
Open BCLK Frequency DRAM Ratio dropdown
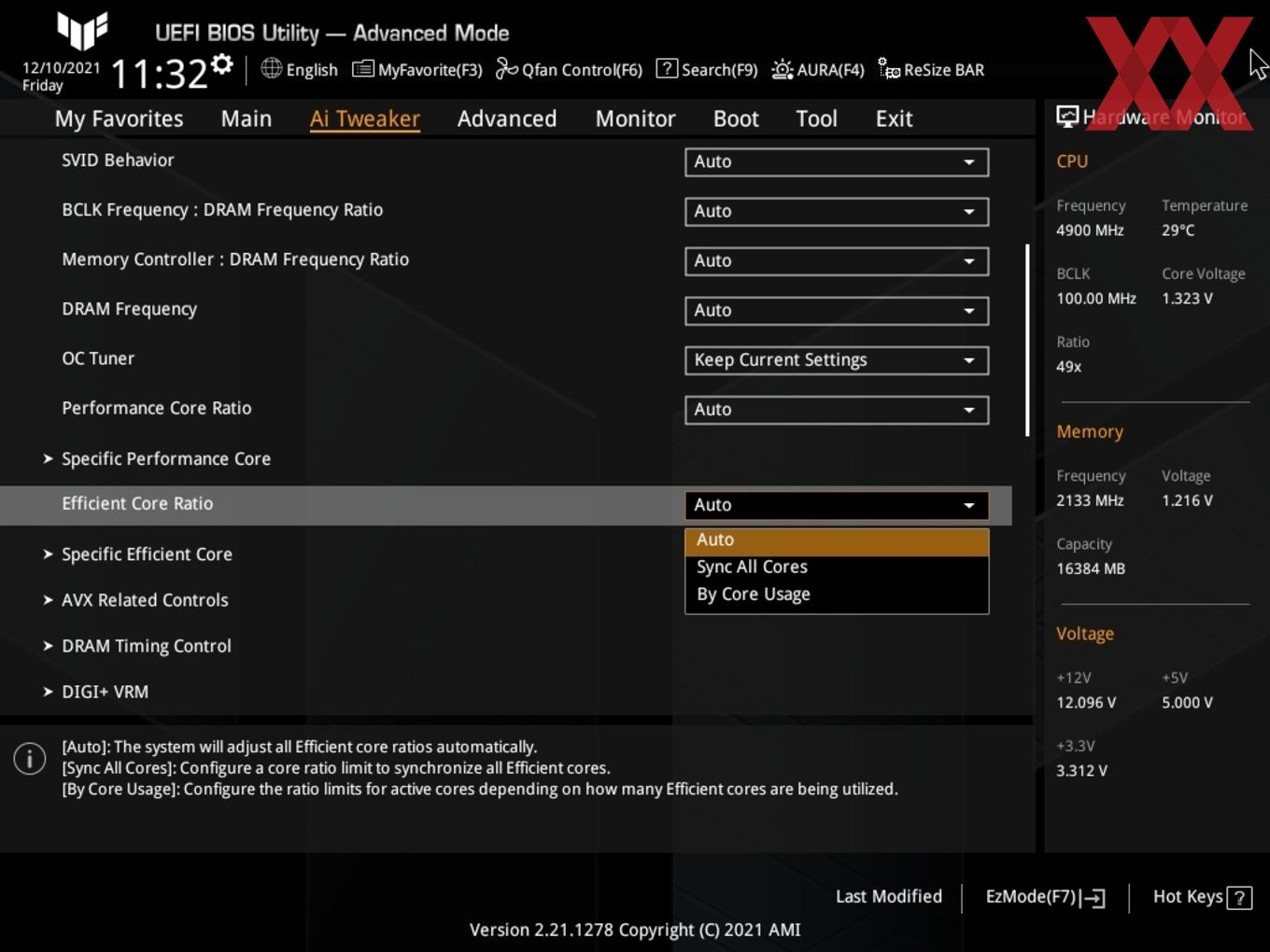(837, 211)
